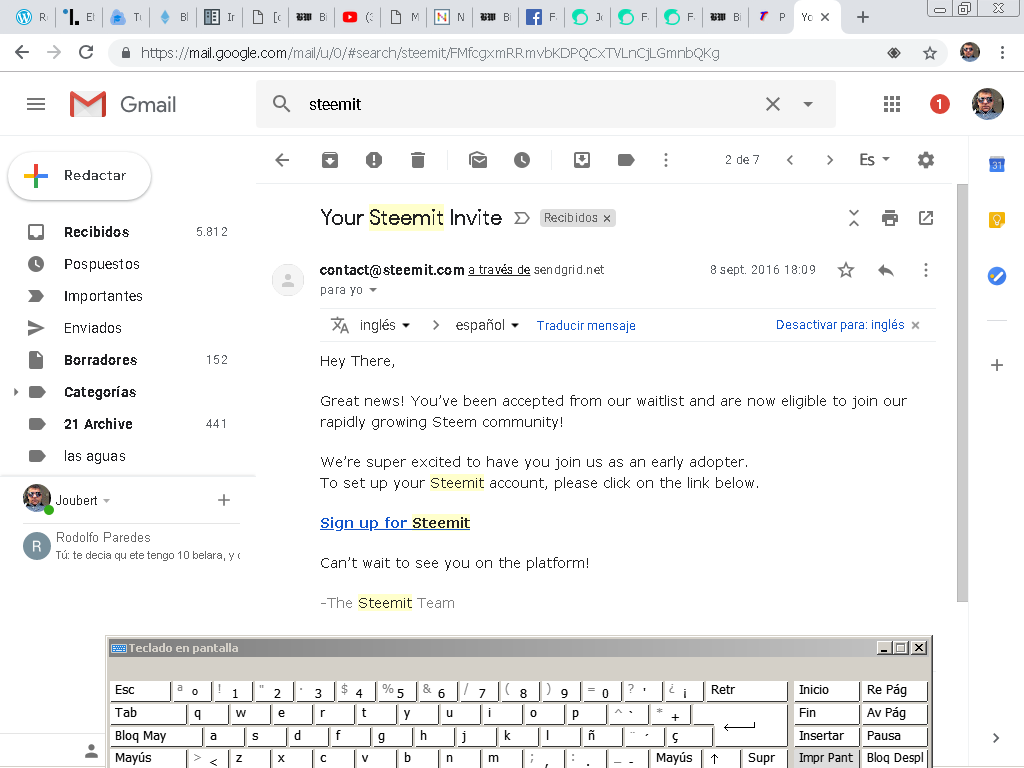This screenshot has height=768, width=1024.
Task: Open the Labels tag icon
Action: tap(626, 160)
